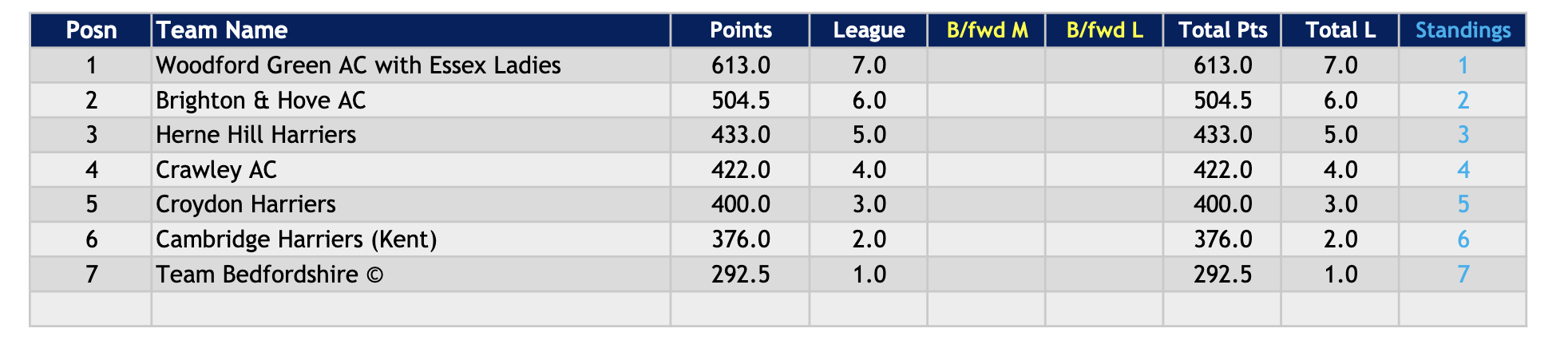Select the B/fwd M column header
Screen dimensions: 1568x348
pos(987,30)
